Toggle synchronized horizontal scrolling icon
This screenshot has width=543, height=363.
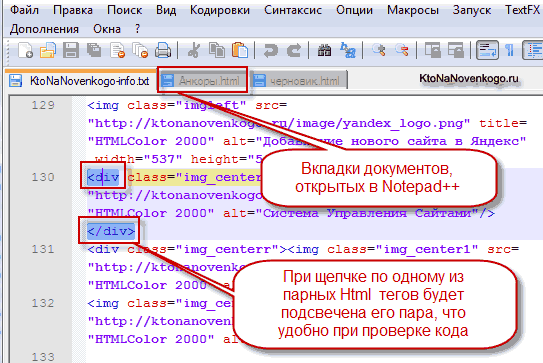[x=456, y=51]
